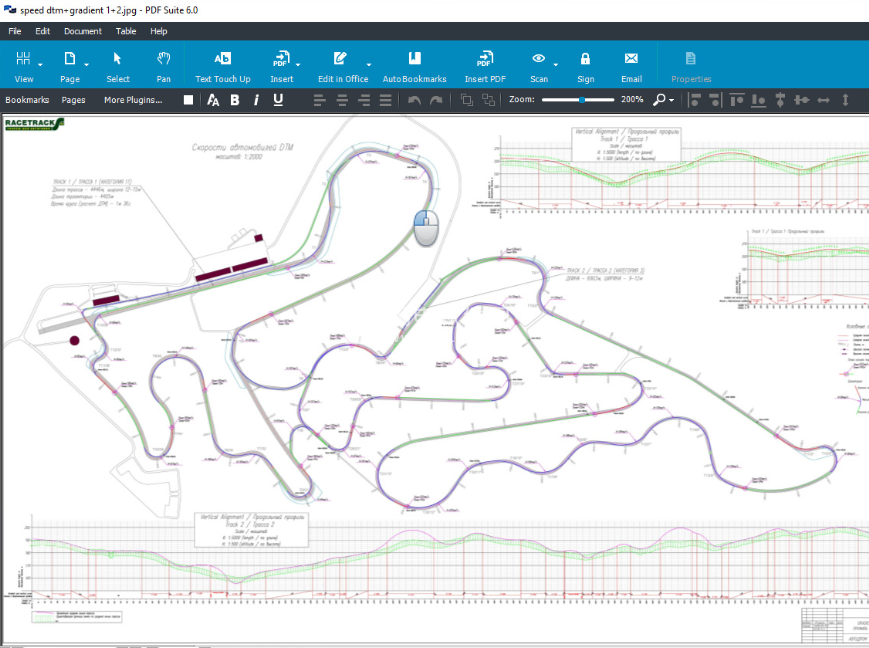Image resolution: width=869 pixels, height=648 pixels.
Task: Align selected objects to right edge
Action: pyautogui.click(x=715, y=100)
